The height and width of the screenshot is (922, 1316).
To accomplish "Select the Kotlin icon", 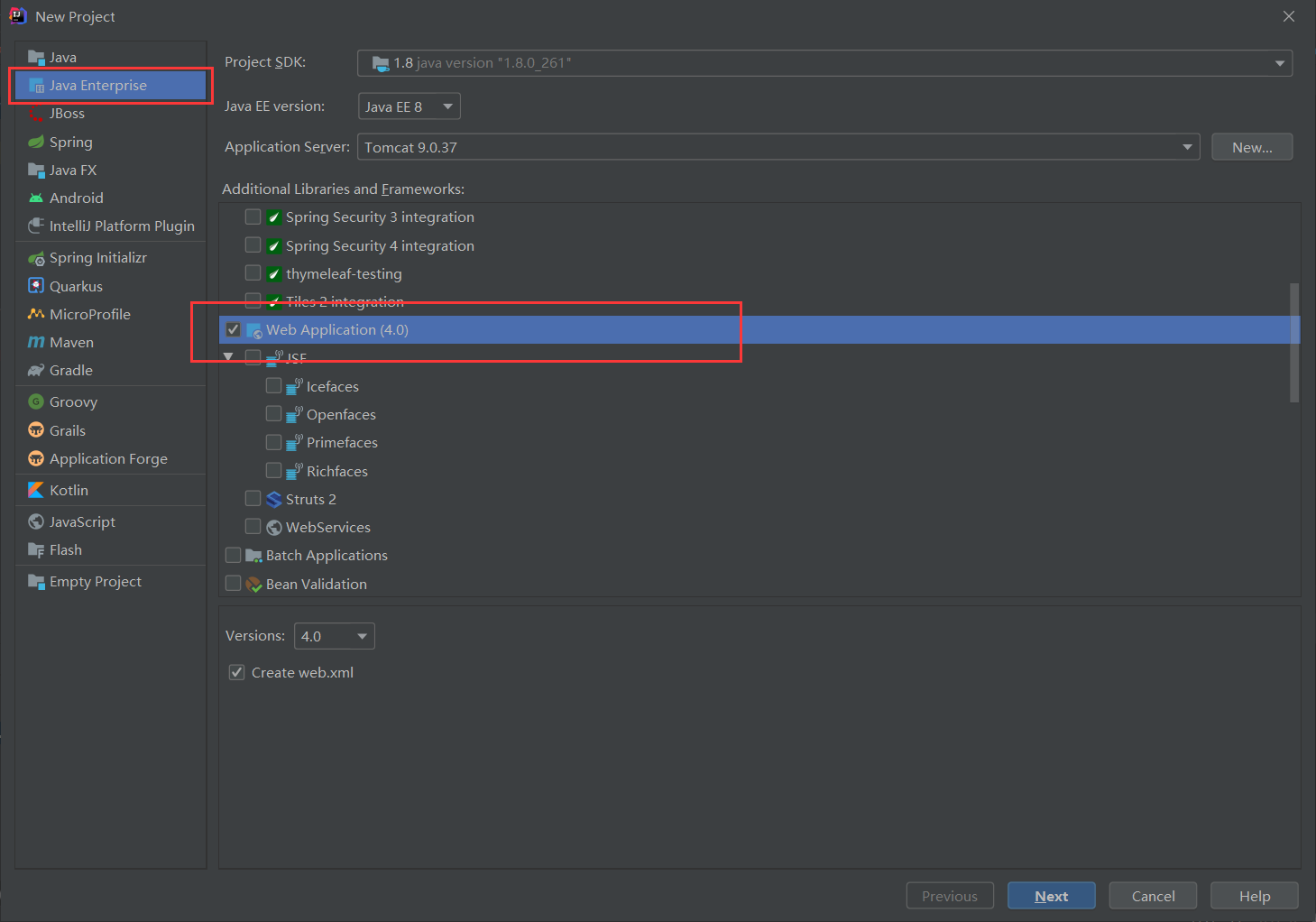I will pyautogui.click(x=36, y=490).
